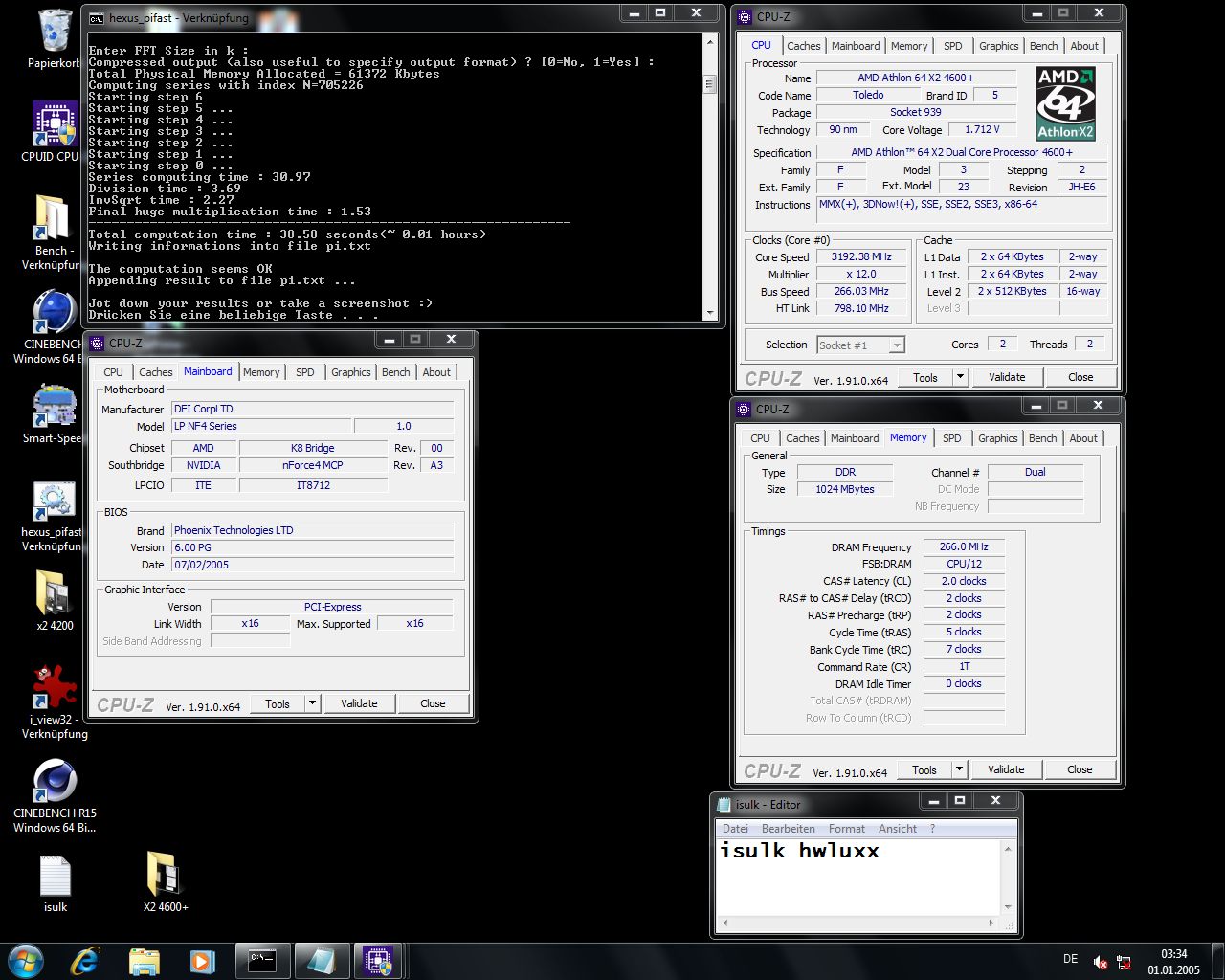Open the Format menu in Editor
This screenshot has width=1225, height=980.
847,829
